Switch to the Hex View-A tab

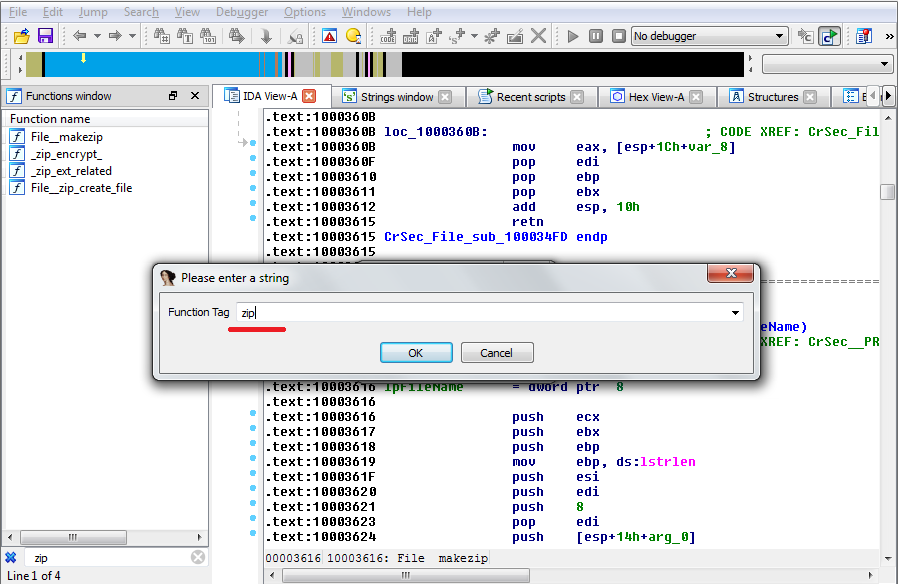(x=656, y=97)
